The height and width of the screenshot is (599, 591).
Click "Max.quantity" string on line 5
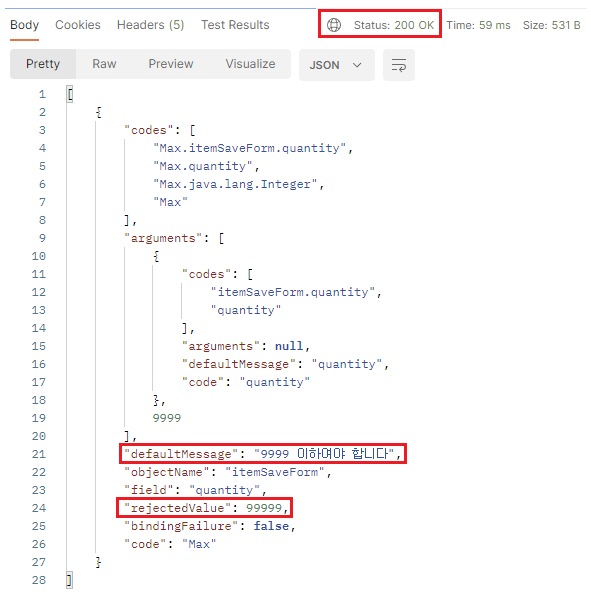(203, 166)
